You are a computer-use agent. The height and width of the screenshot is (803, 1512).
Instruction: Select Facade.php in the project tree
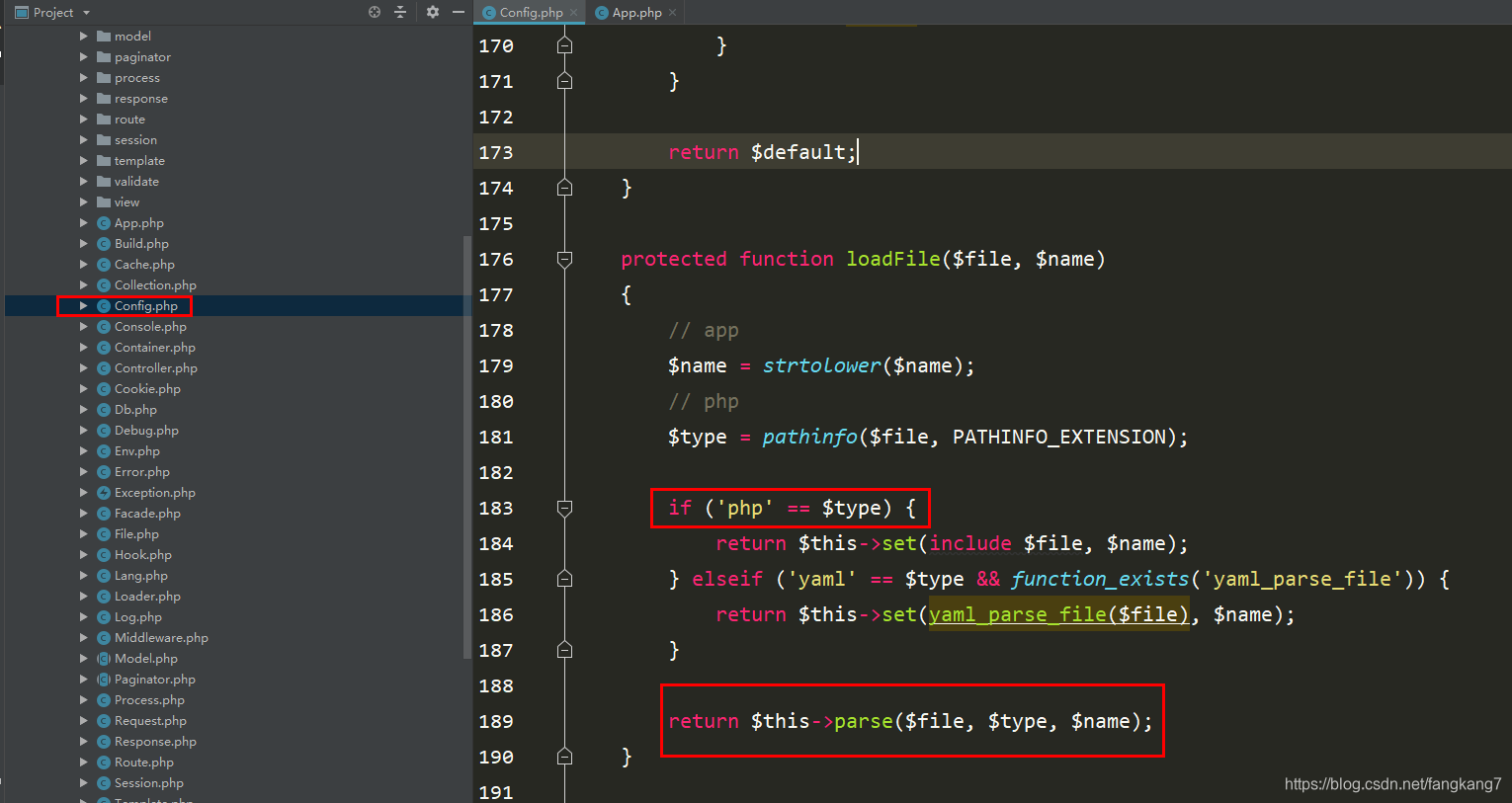pyautogui.click(x=147, y=514)
